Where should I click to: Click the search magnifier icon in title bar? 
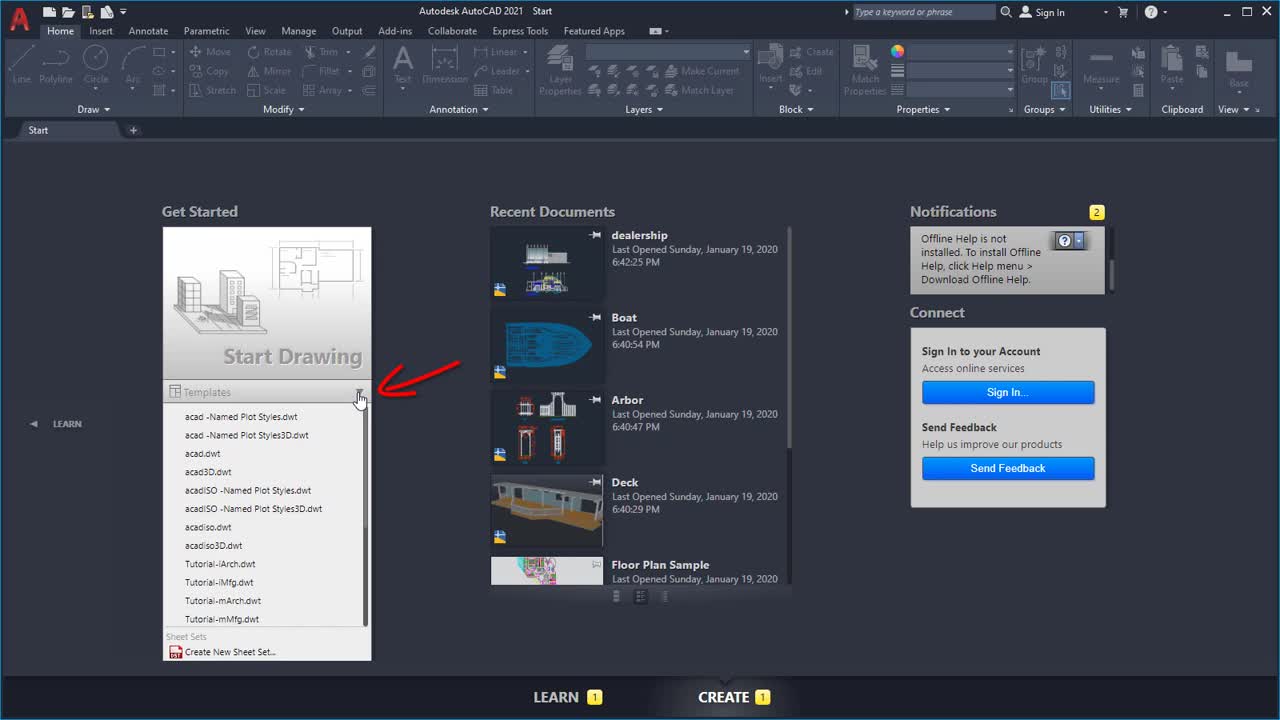point(1006,12)
